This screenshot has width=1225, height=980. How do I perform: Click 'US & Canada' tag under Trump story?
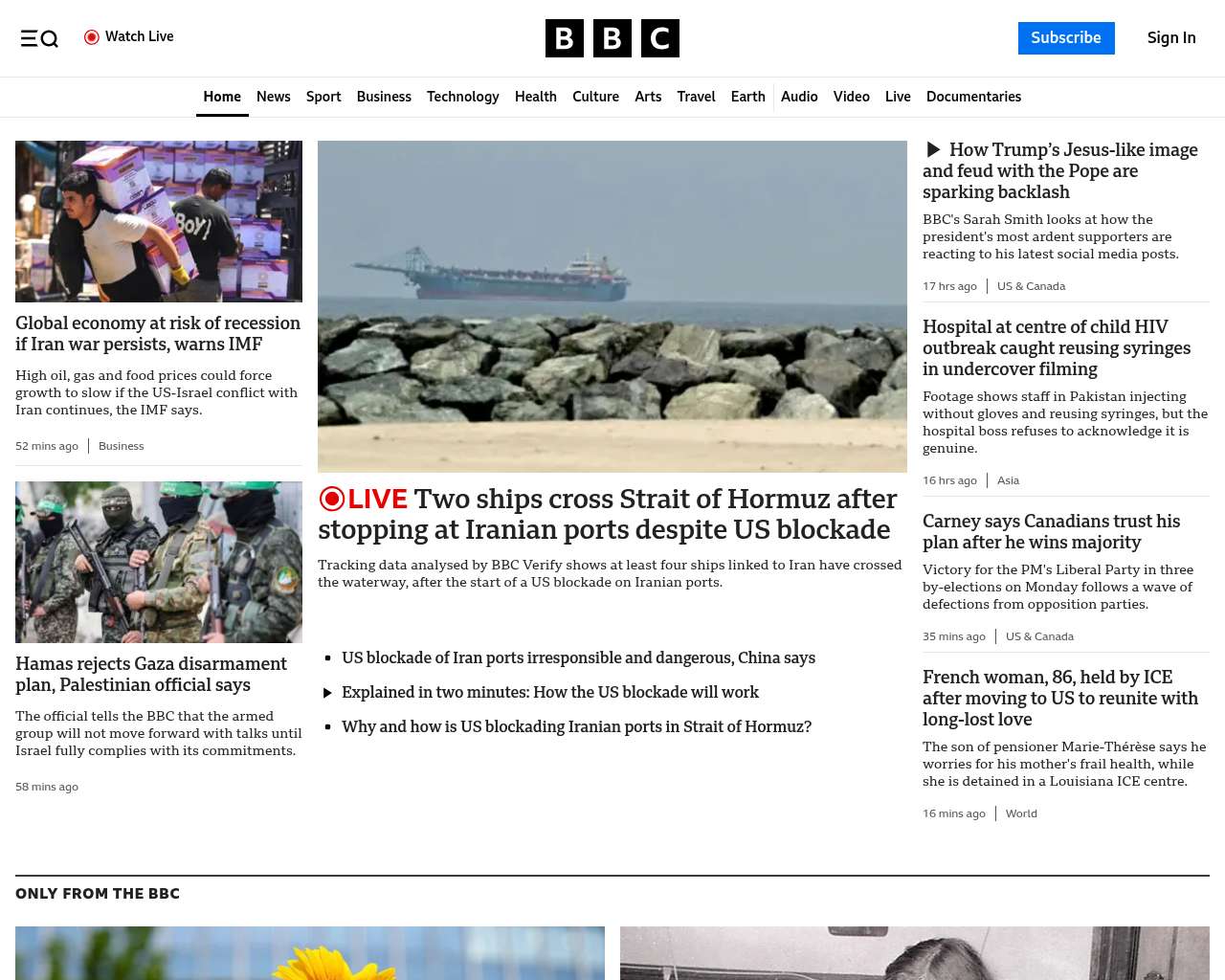point(1031,286)
